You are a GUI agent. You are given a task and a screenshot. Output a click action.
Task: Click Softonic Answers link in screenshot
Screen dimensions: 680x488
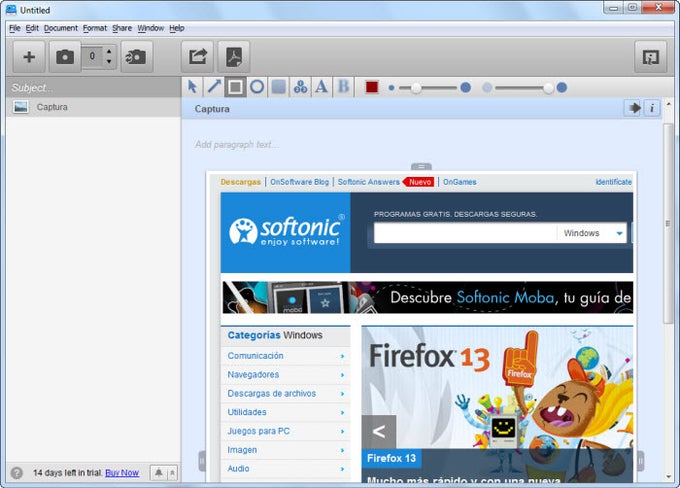point(369,182)
